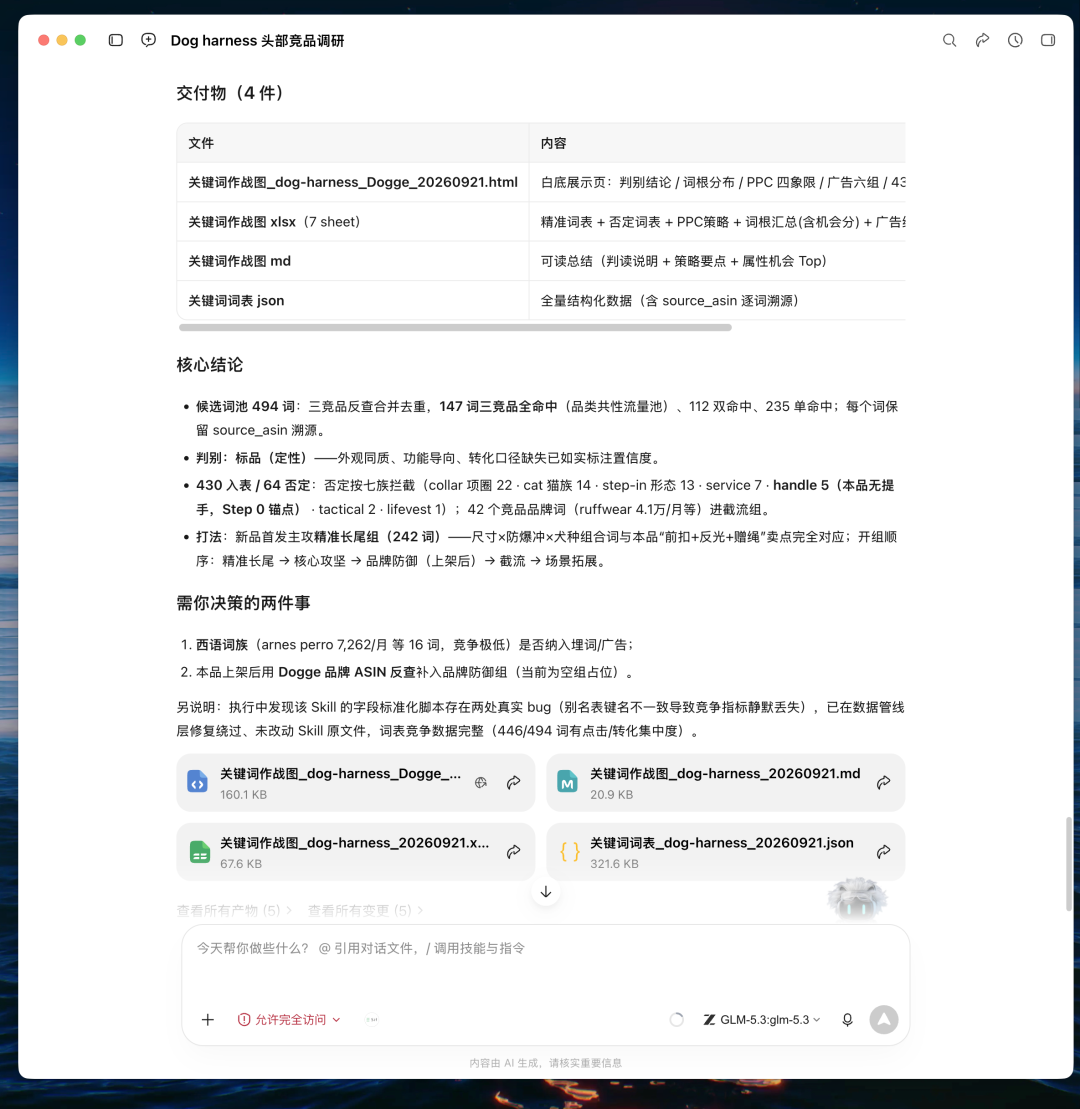Select the 关键词作战图 md table cell
The height and width of the screenshot is (1109, 1080).
click(353, 261)
